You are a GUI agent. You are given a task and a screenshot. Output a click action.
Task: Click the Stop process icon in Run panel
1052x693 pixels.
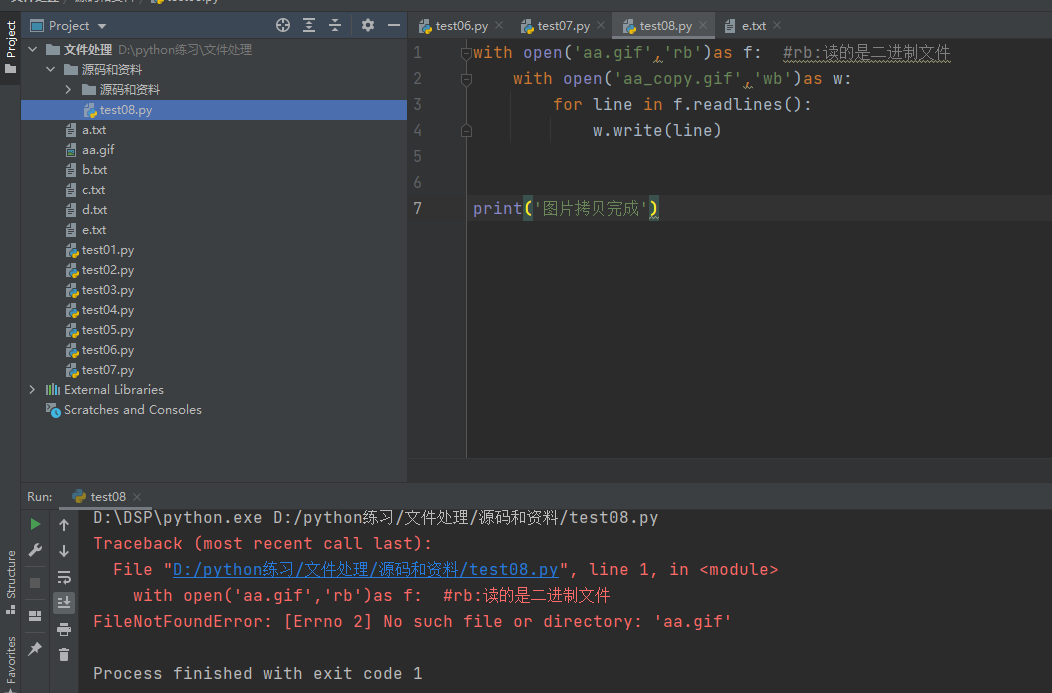tap(36, 583)
